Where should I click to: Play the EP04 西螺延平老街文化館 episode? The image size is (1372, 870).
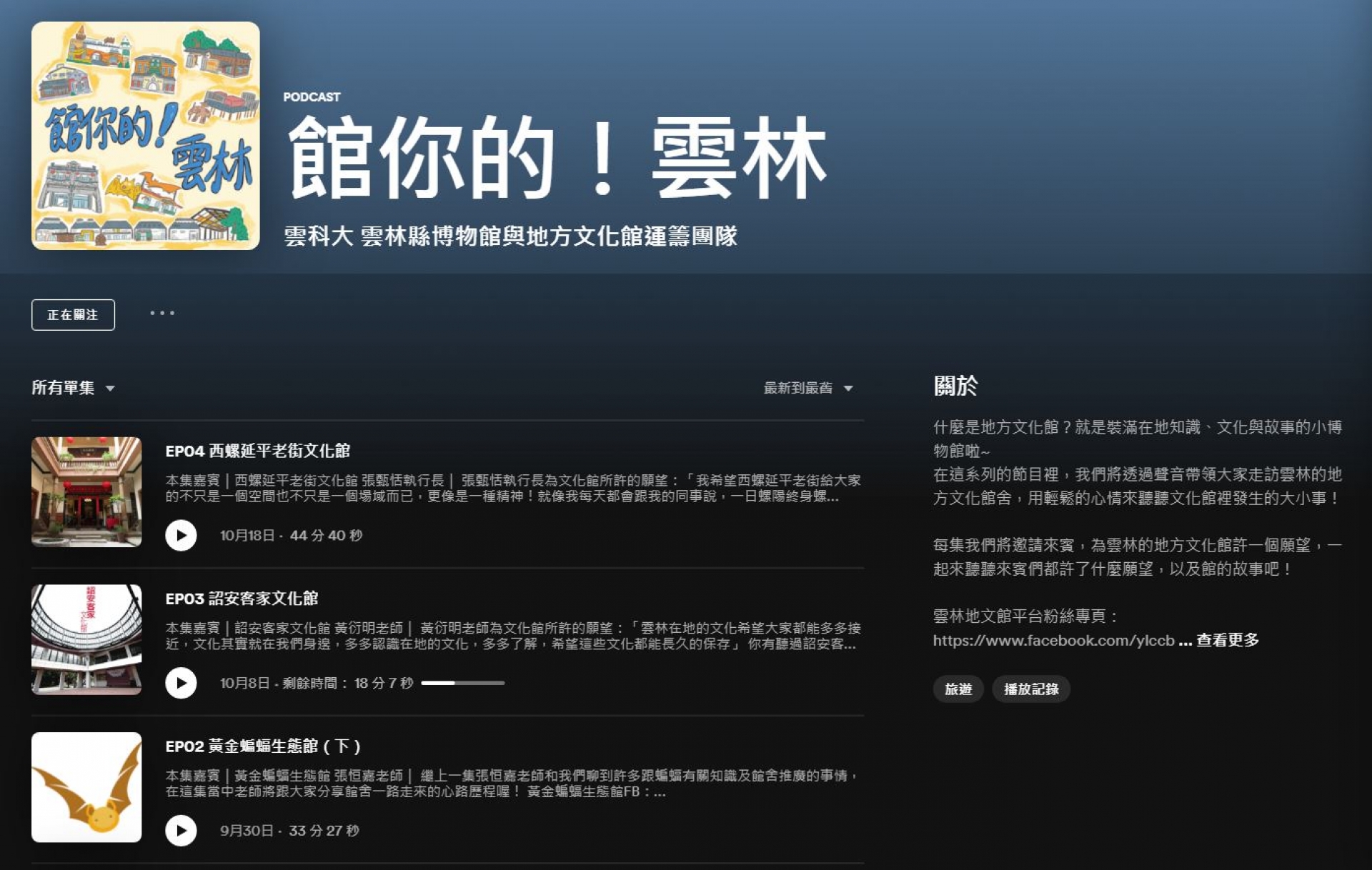[181, 535]
